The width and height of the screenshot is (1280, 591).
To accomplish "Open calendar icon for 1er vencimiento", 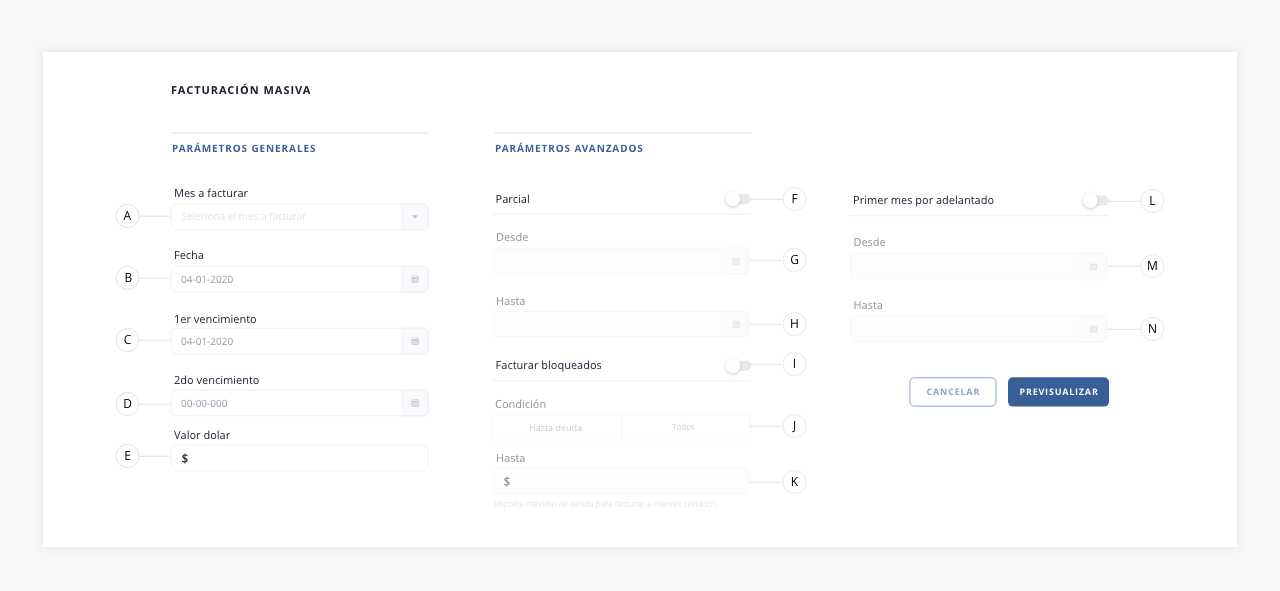I will [x=415, y=341].
